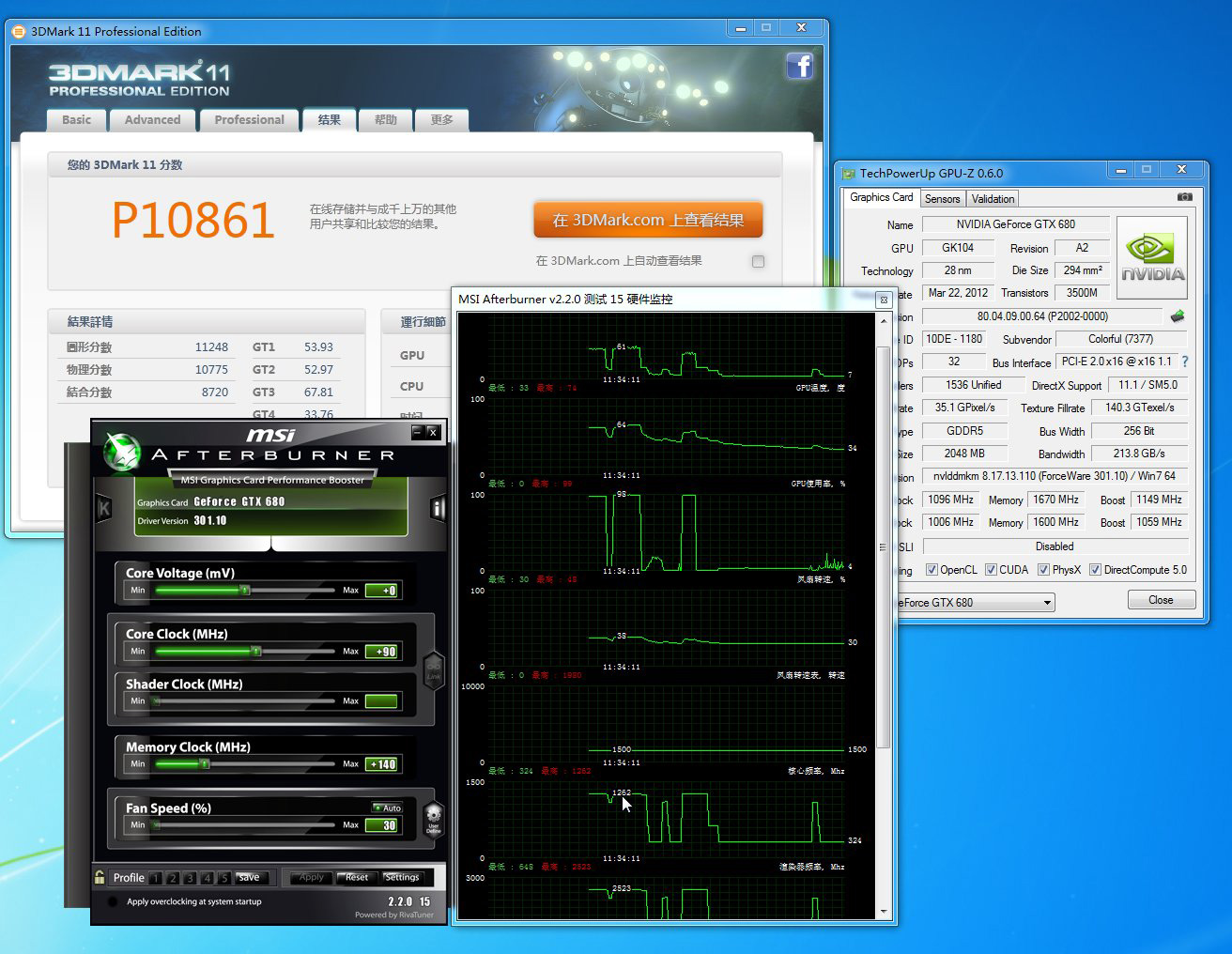
Task: Toggle apply overclocking at system startup
Action: point(113,901)
